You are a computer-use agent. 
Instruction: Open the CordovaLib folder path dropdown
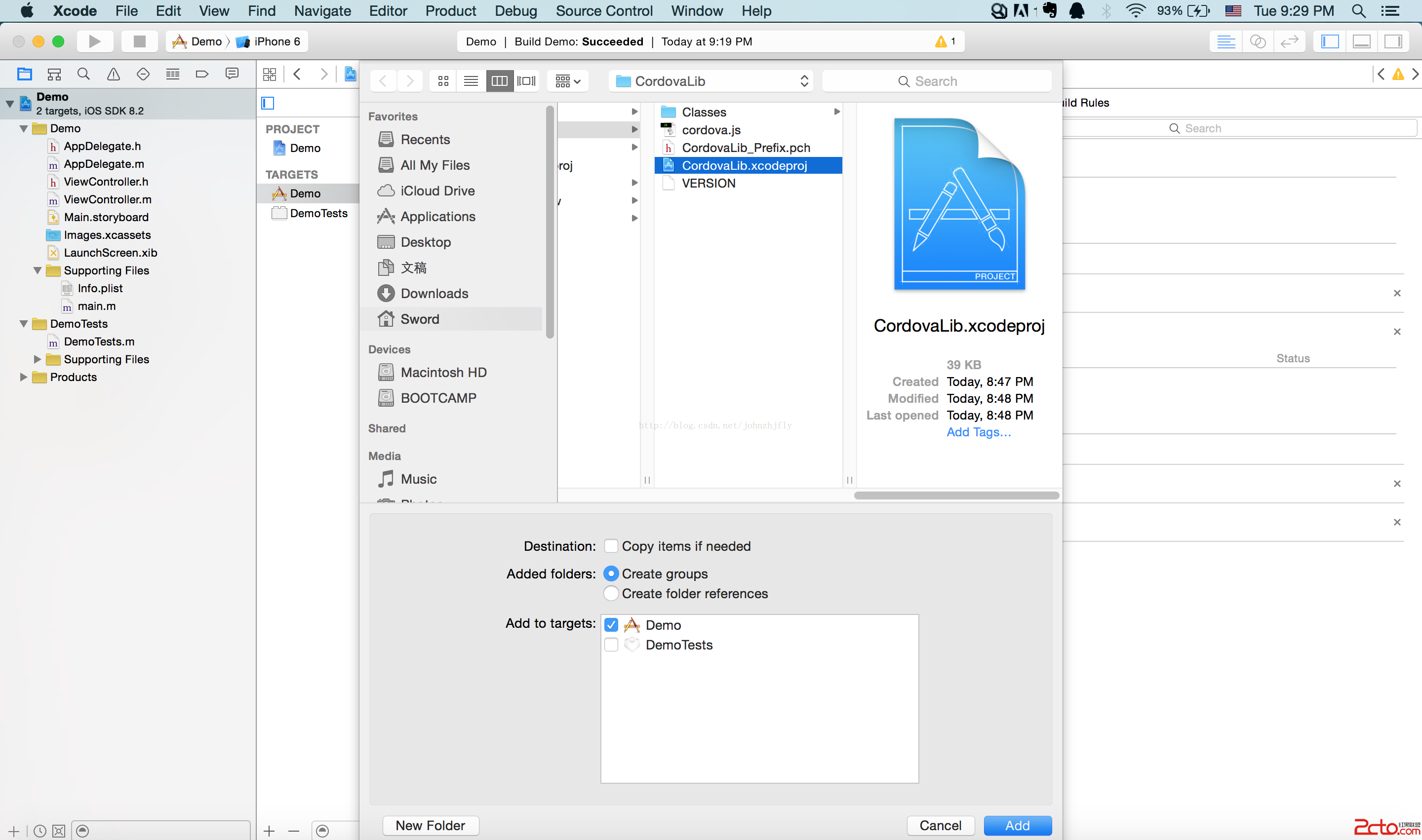(x=711, y=81)
